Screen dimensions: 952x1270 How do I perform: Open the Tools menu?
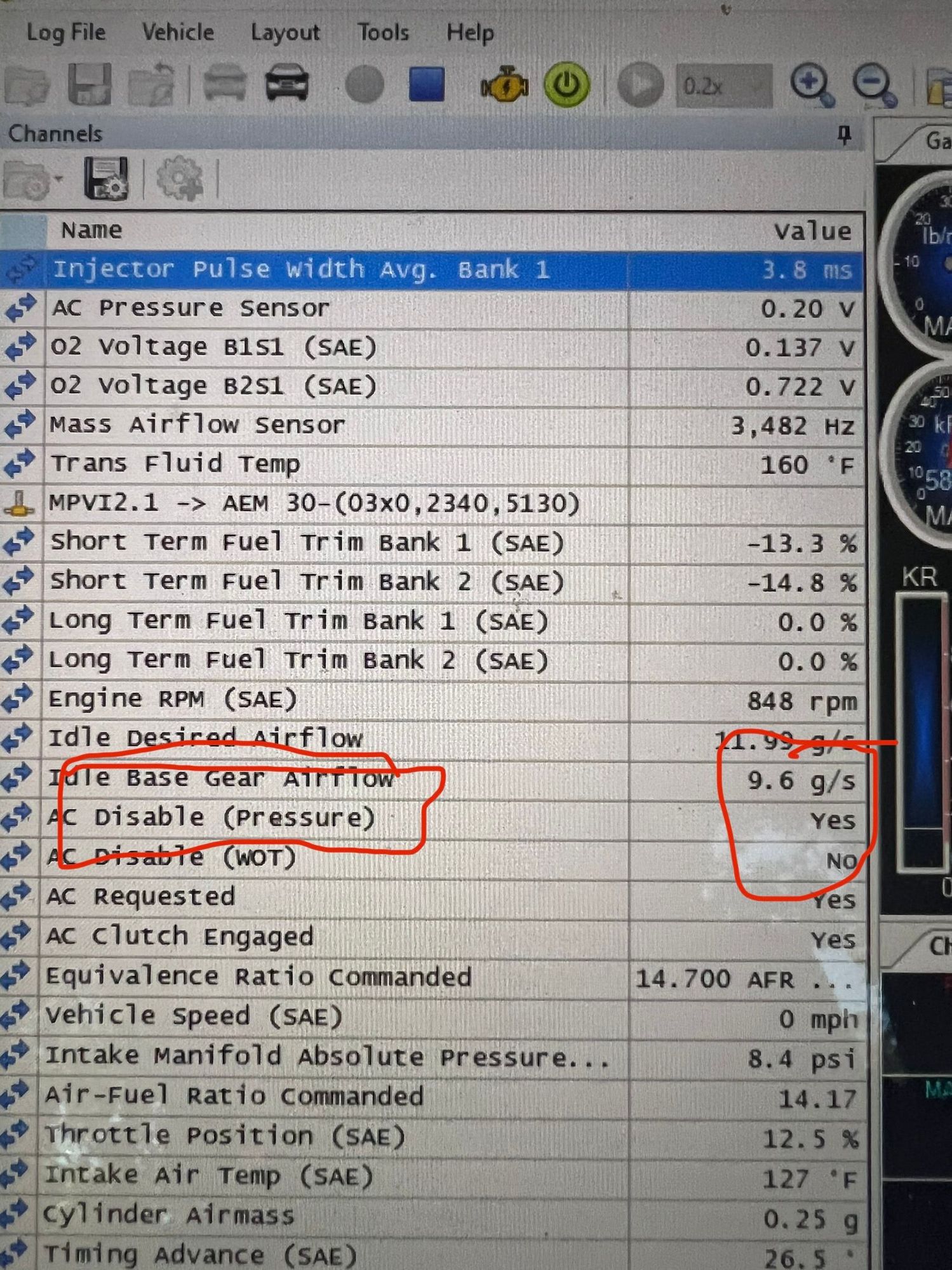tap(382, 32)
